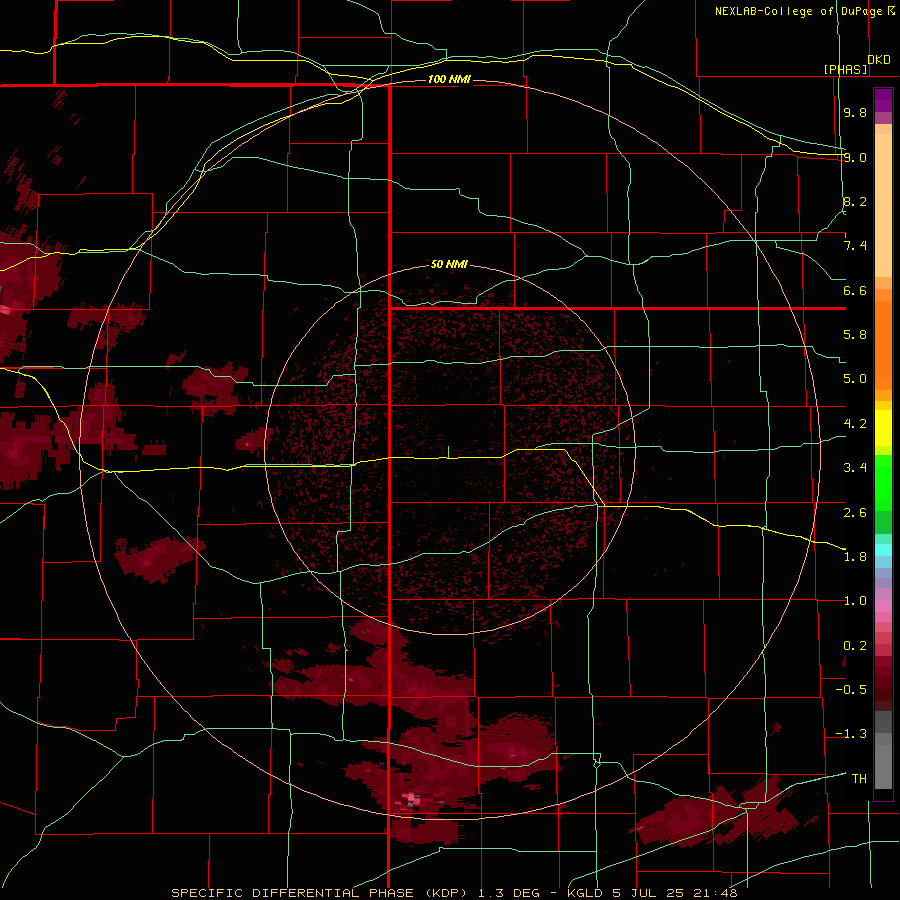Pick the yellow segment of the color bar
Screen dimensions: 900x900
point(883,428)
